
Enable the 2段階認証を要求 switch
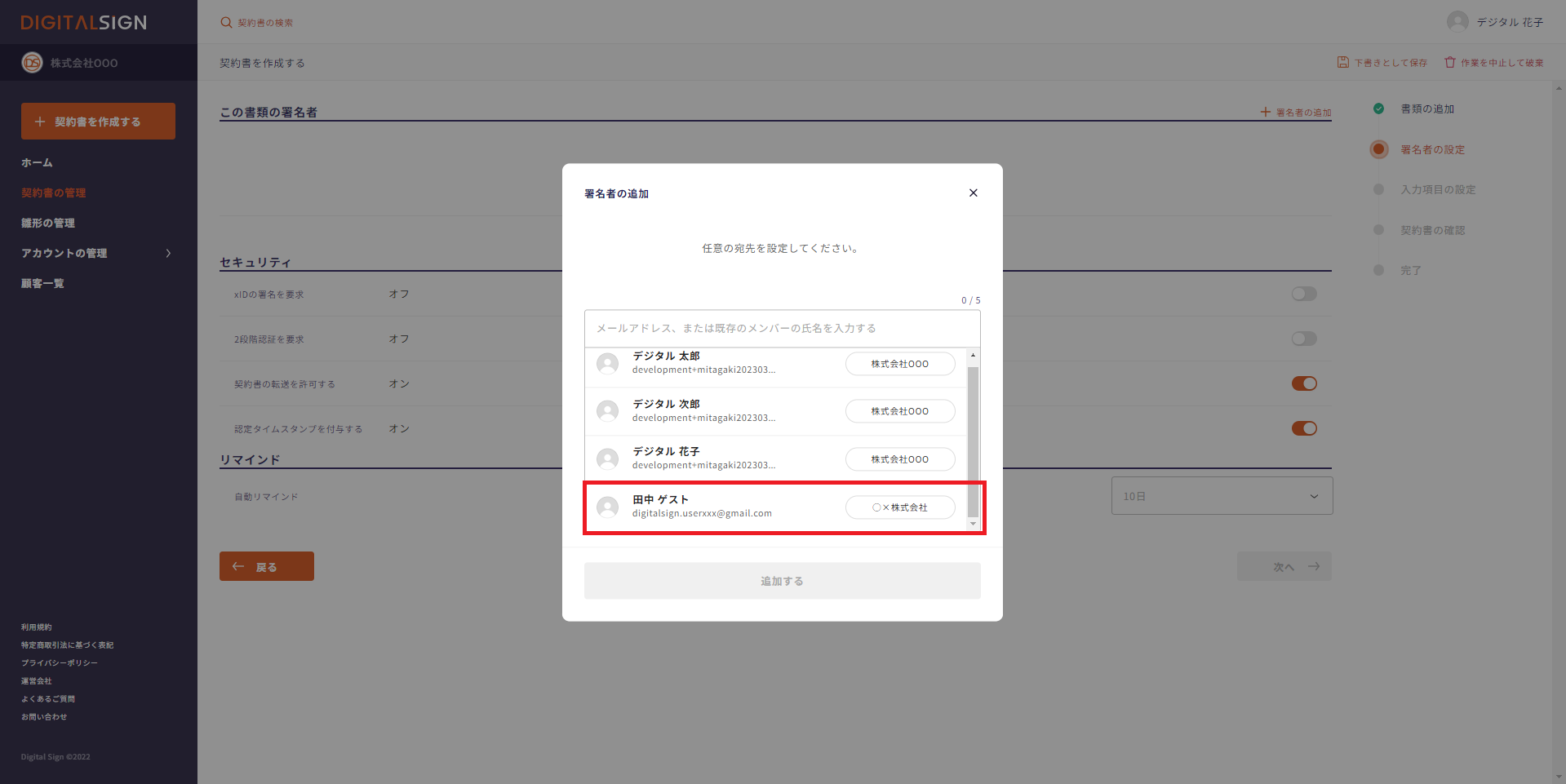pyautogui.click(x=1303, y=339)
